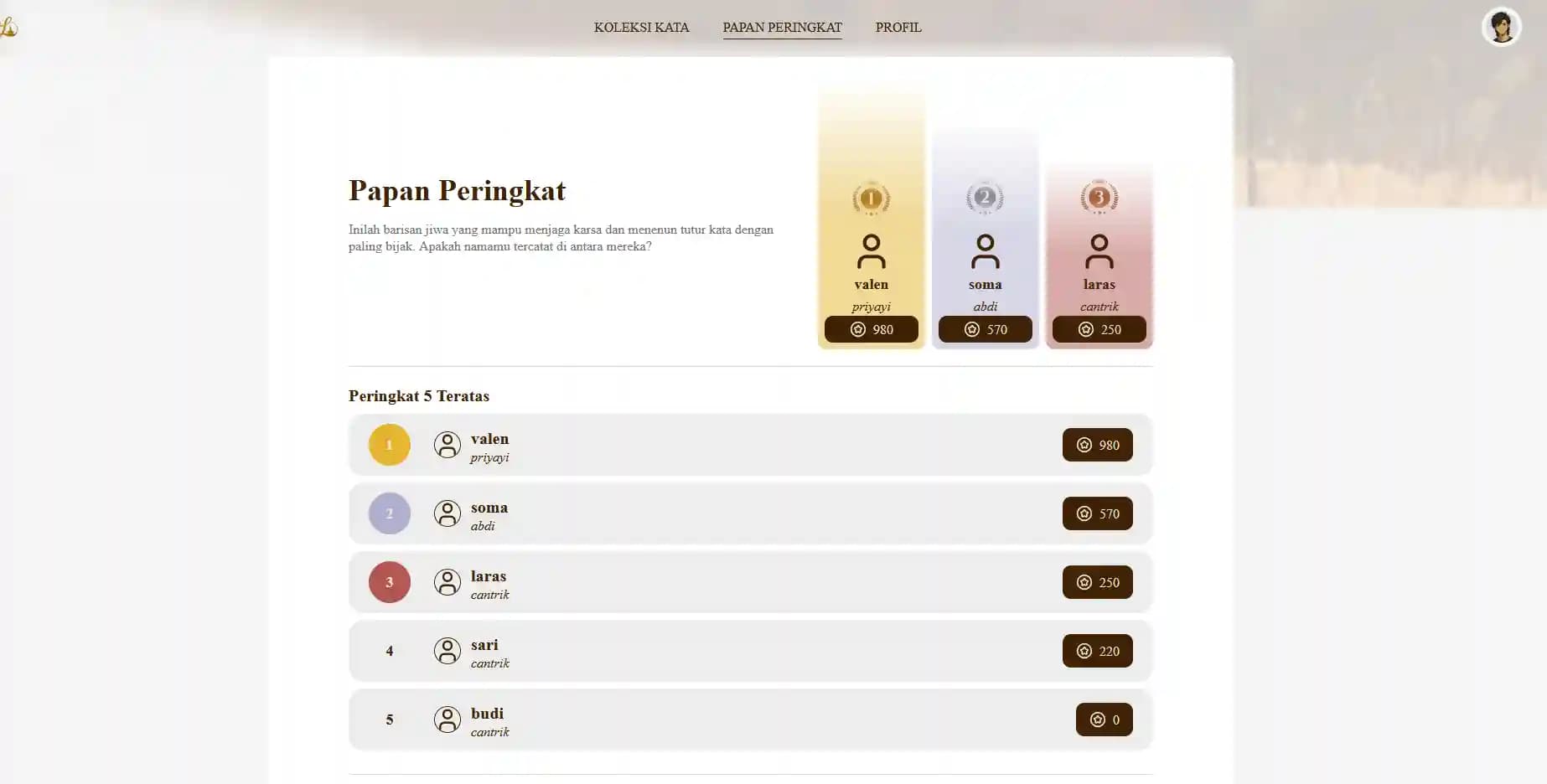The image size is (1547, 784).
Task: Click valen's avatar icon on the podium
Action: pos(871,251)
